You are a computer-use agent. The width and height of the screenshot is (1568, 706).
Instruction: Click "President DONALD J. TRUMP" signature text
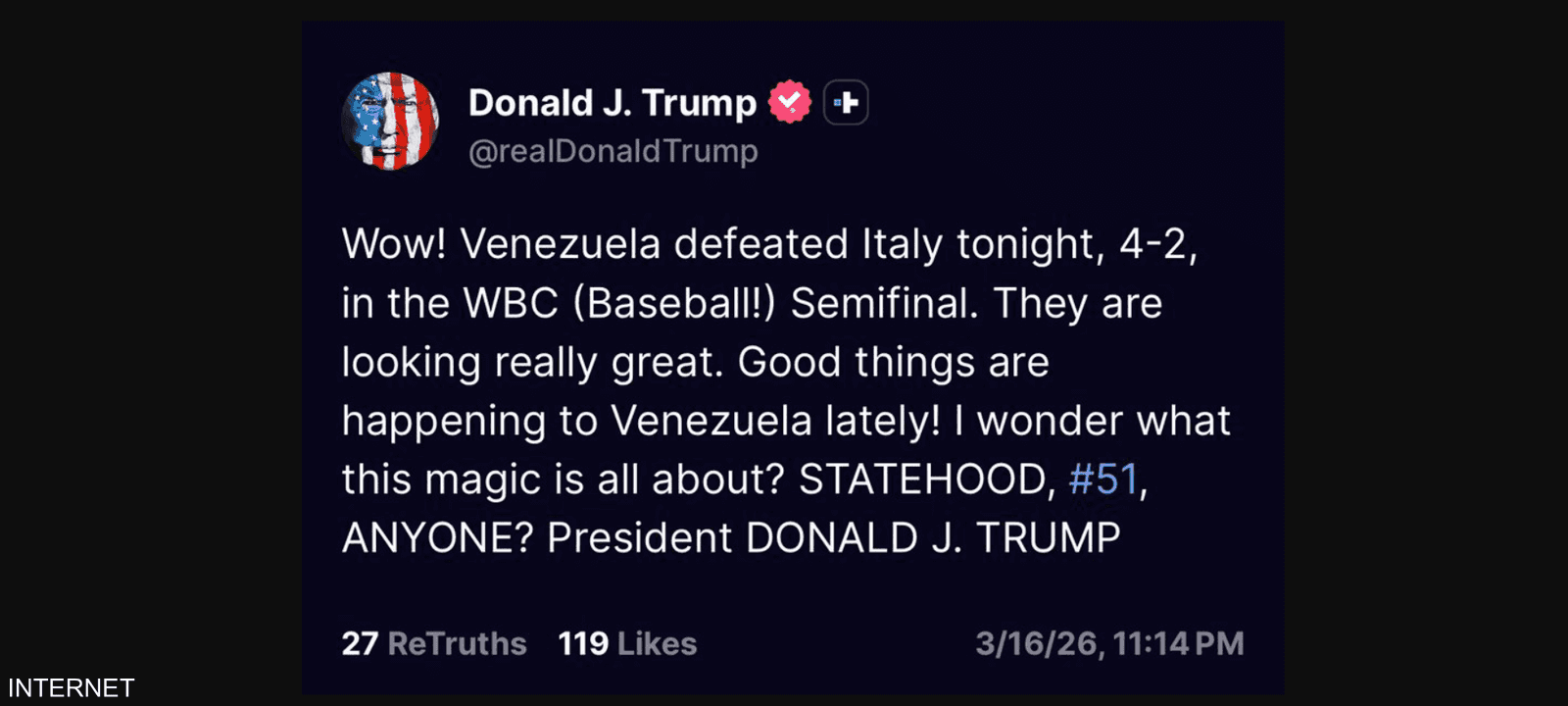coord(834,538)
